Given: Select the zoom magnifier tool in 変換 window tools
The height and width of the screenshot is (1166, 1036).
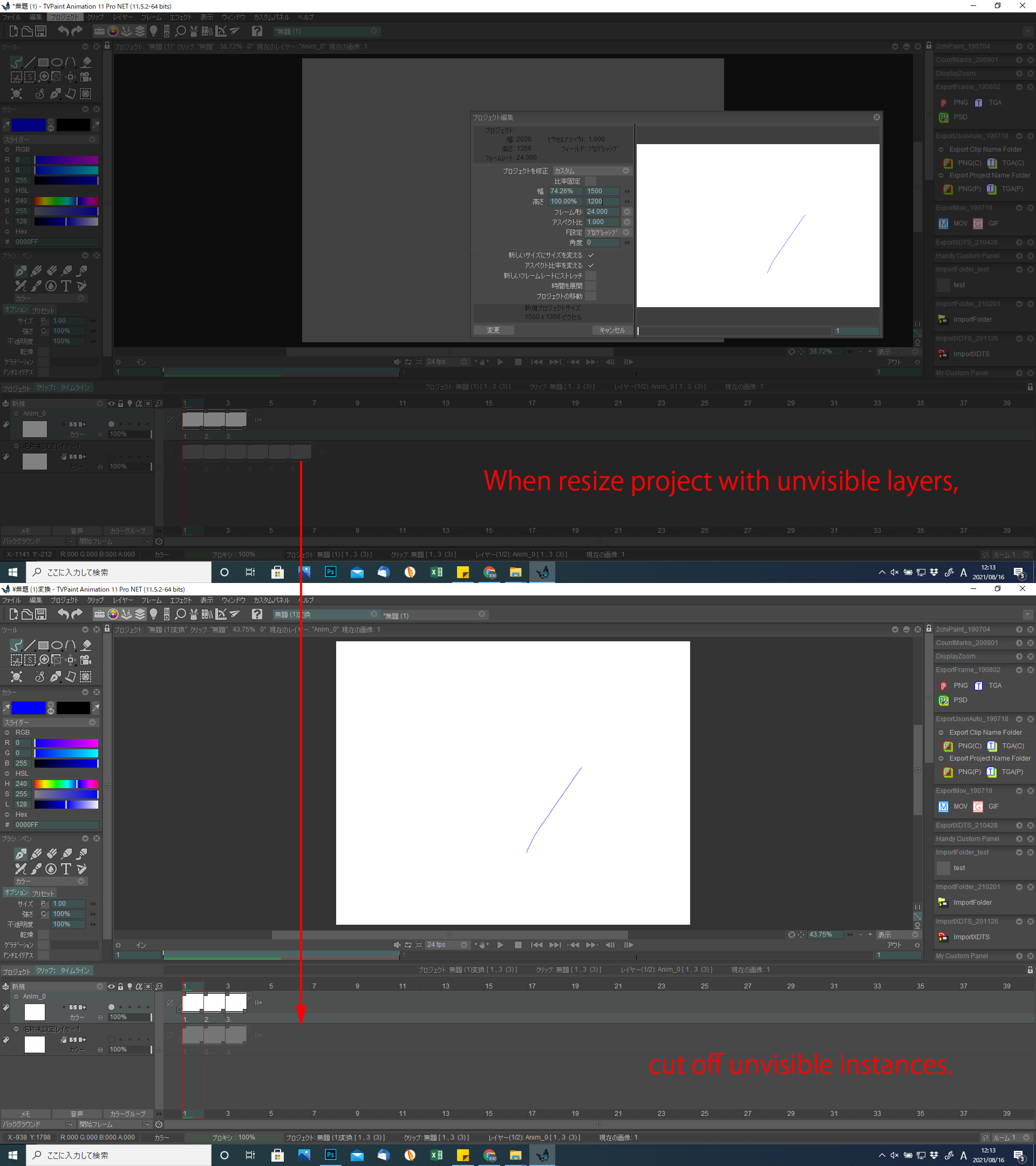Looking at the screenshot, I should [44, 660].
